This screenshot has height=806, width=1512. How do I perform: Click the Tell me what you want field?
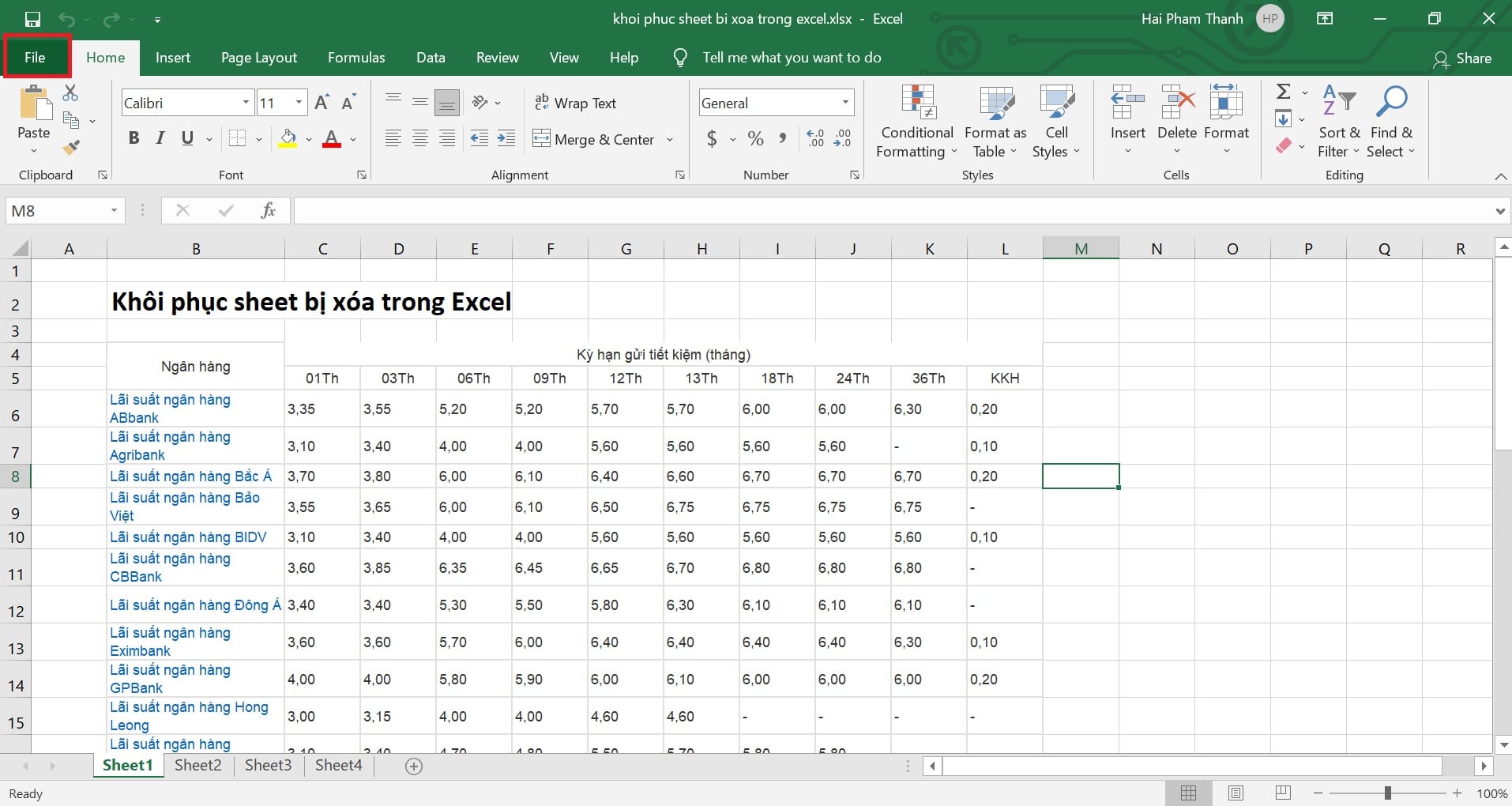(x=792, y=58)
